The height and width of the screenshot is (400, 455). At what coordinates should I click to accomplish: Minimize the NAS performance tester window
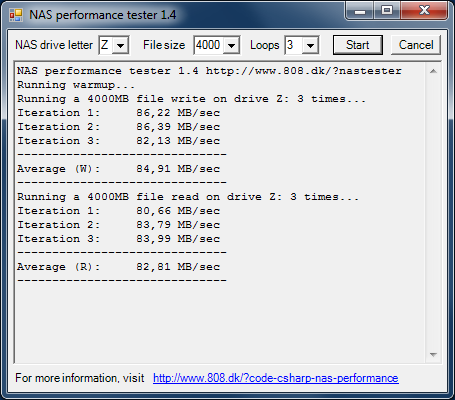(360, 11)
